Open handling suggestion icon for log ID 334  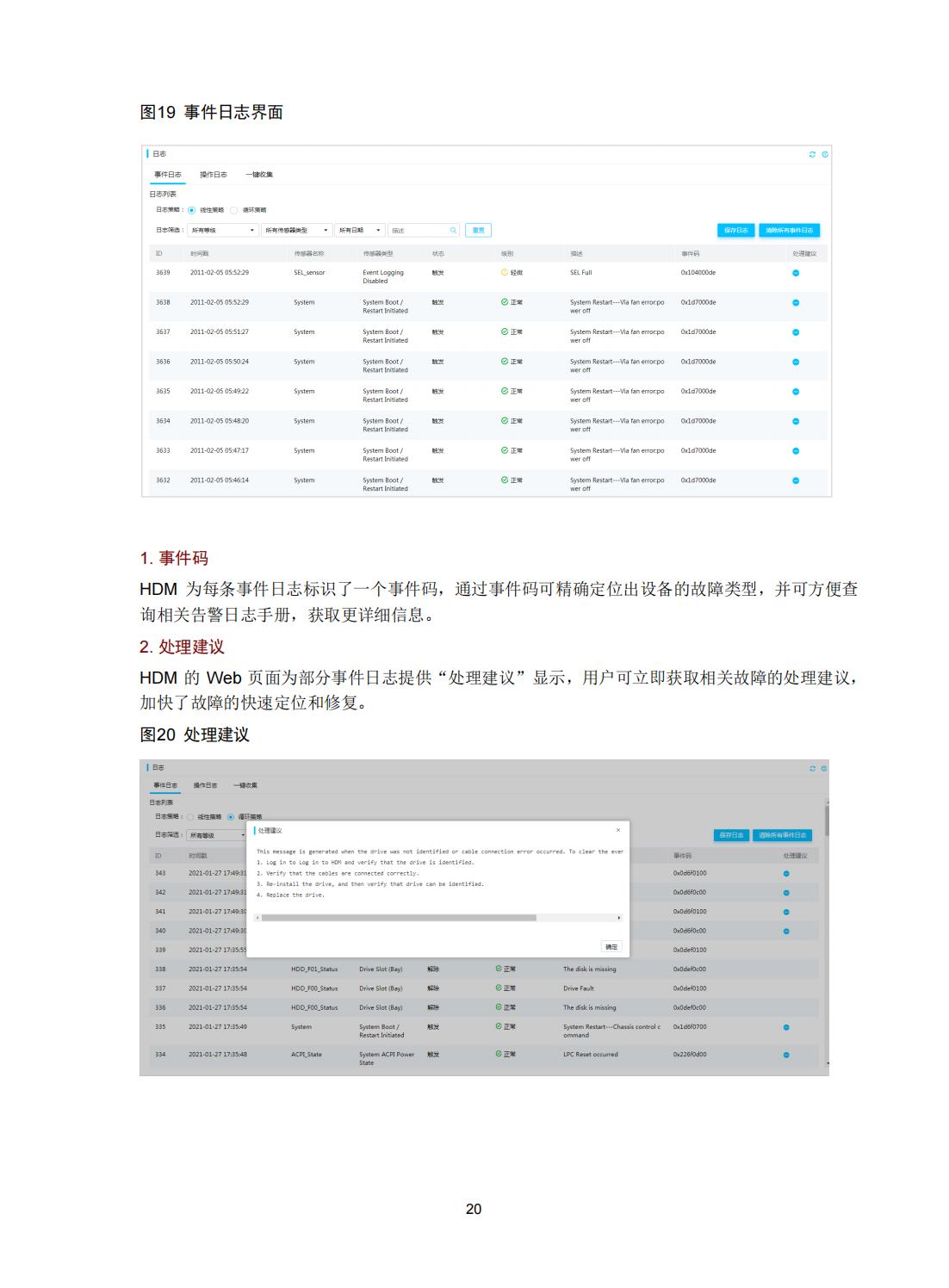786,1055
